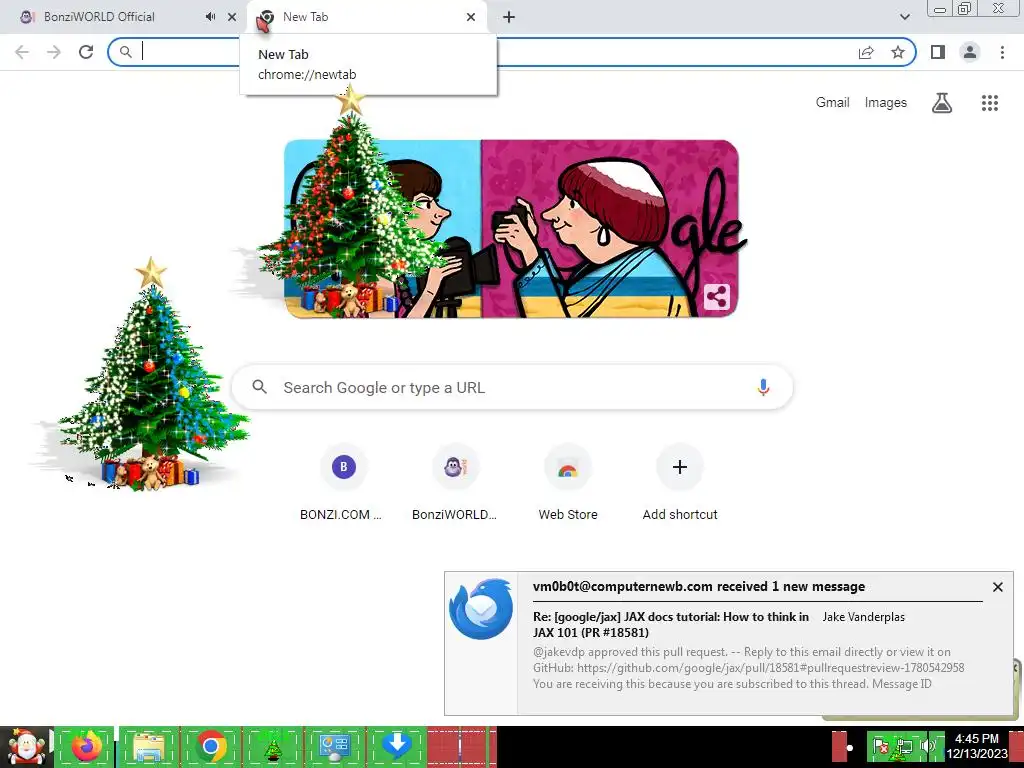
Task: Open the BONZI.COM shortcut
Action: point(343,483)
